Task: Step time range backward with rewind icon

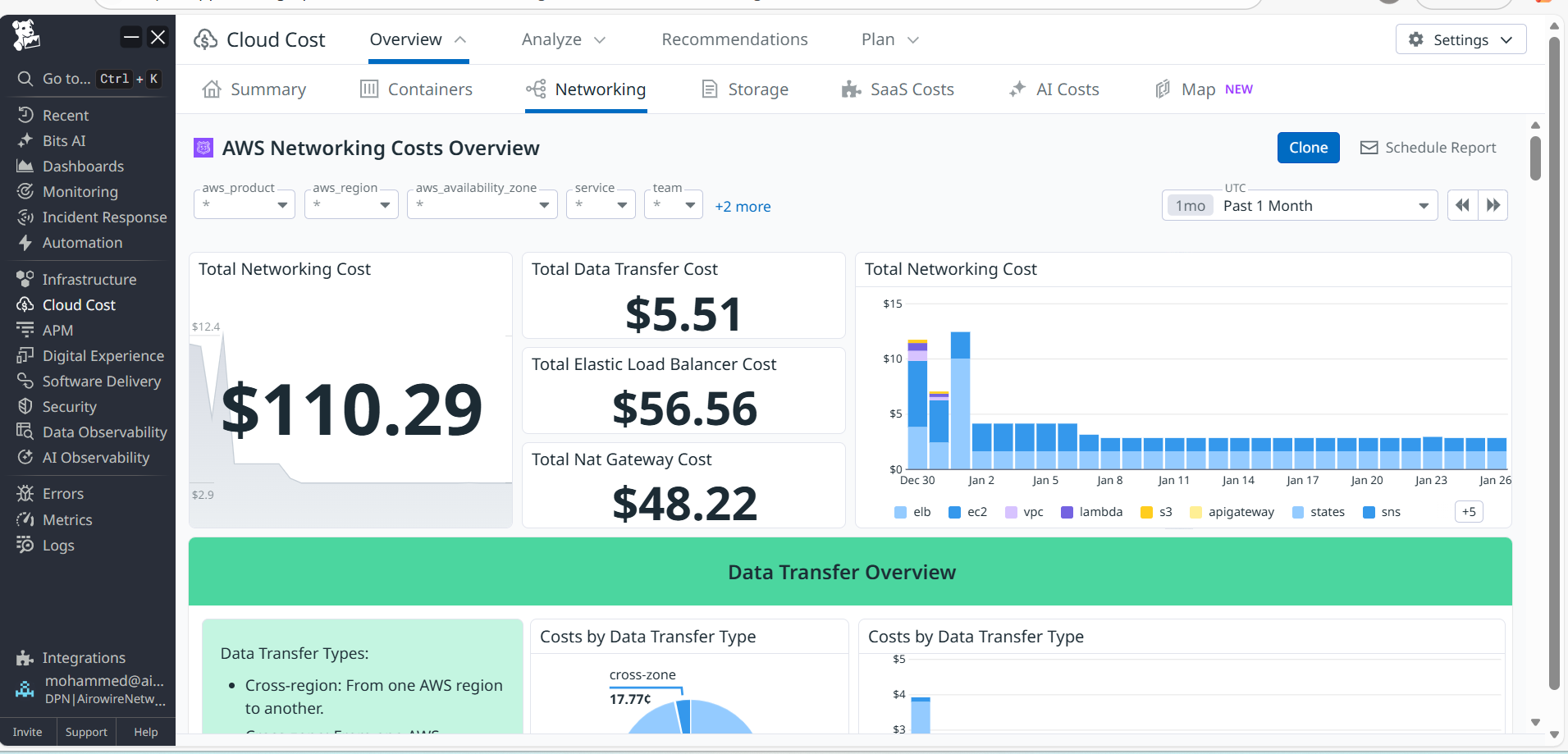Action: point(1462,206)
